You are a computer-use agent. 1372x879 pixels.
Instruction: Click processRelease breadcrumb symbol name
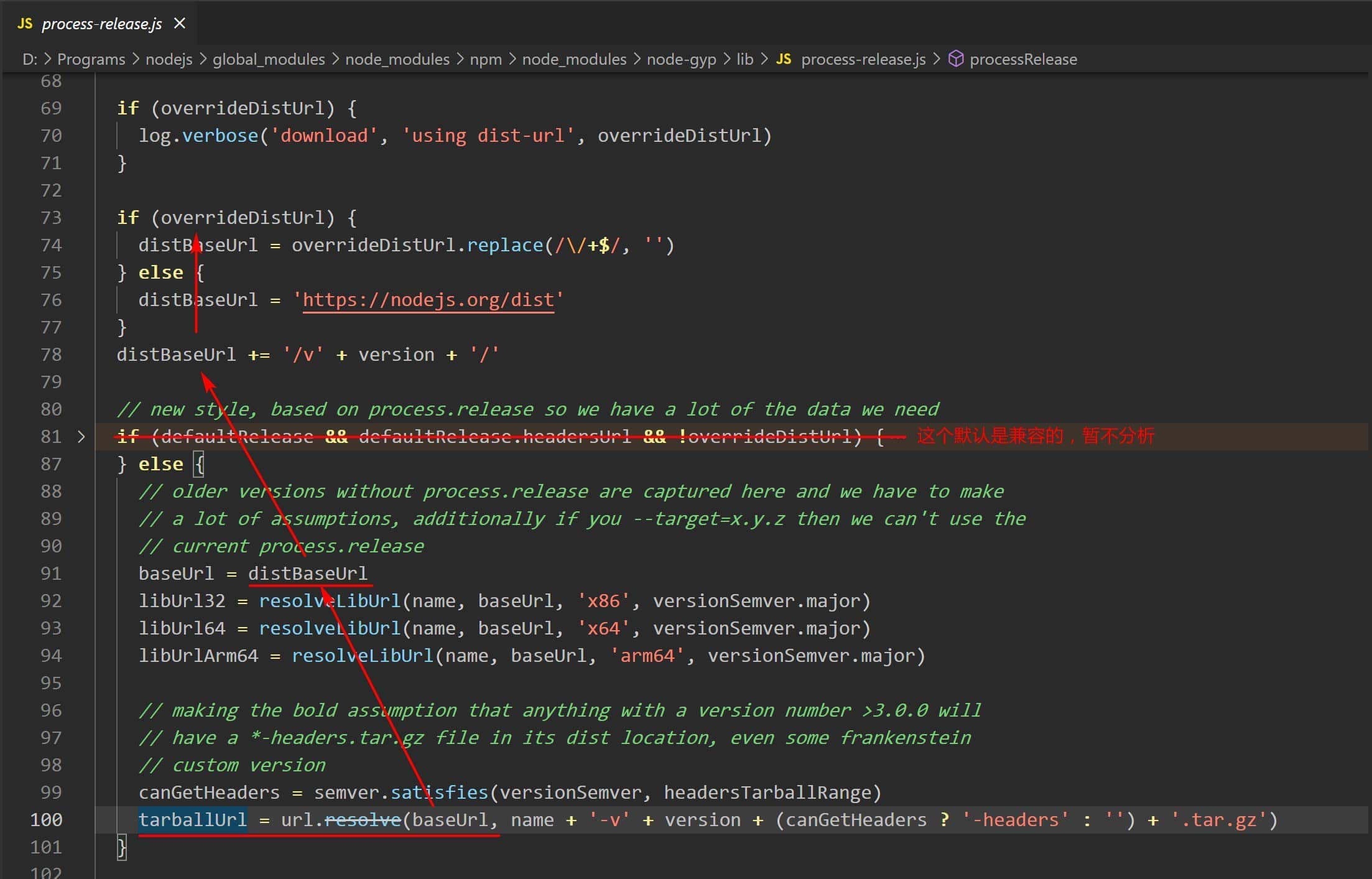tap(1023, 59)
